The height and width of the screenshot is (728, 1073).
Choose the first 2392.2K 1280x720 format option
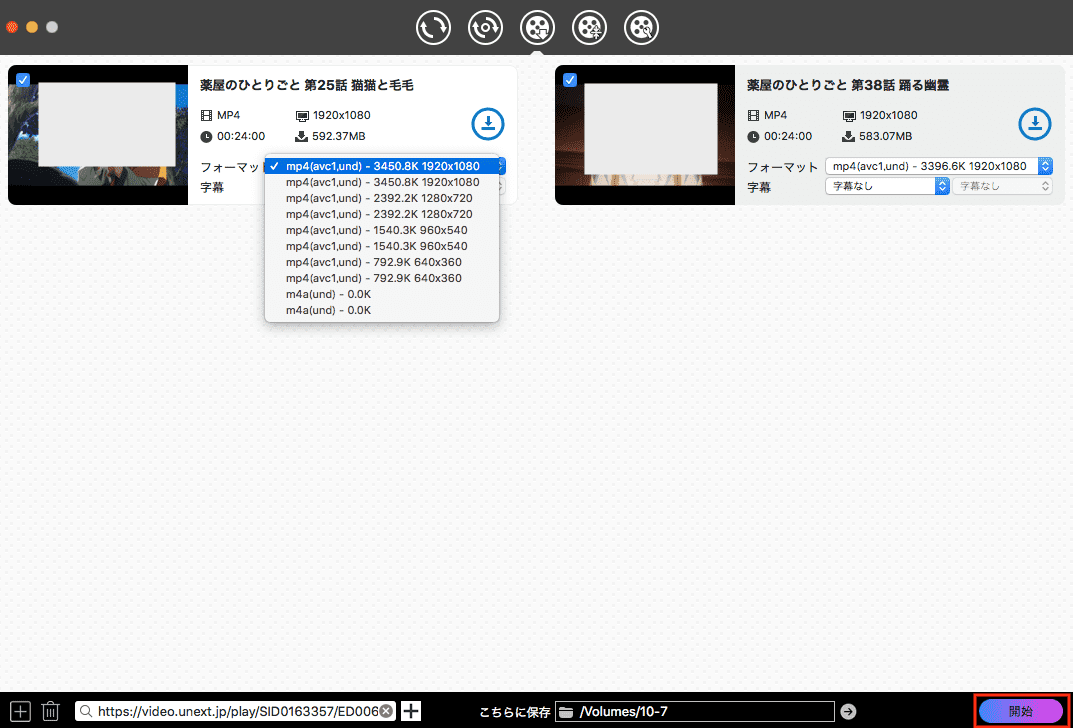coord(379,198)
